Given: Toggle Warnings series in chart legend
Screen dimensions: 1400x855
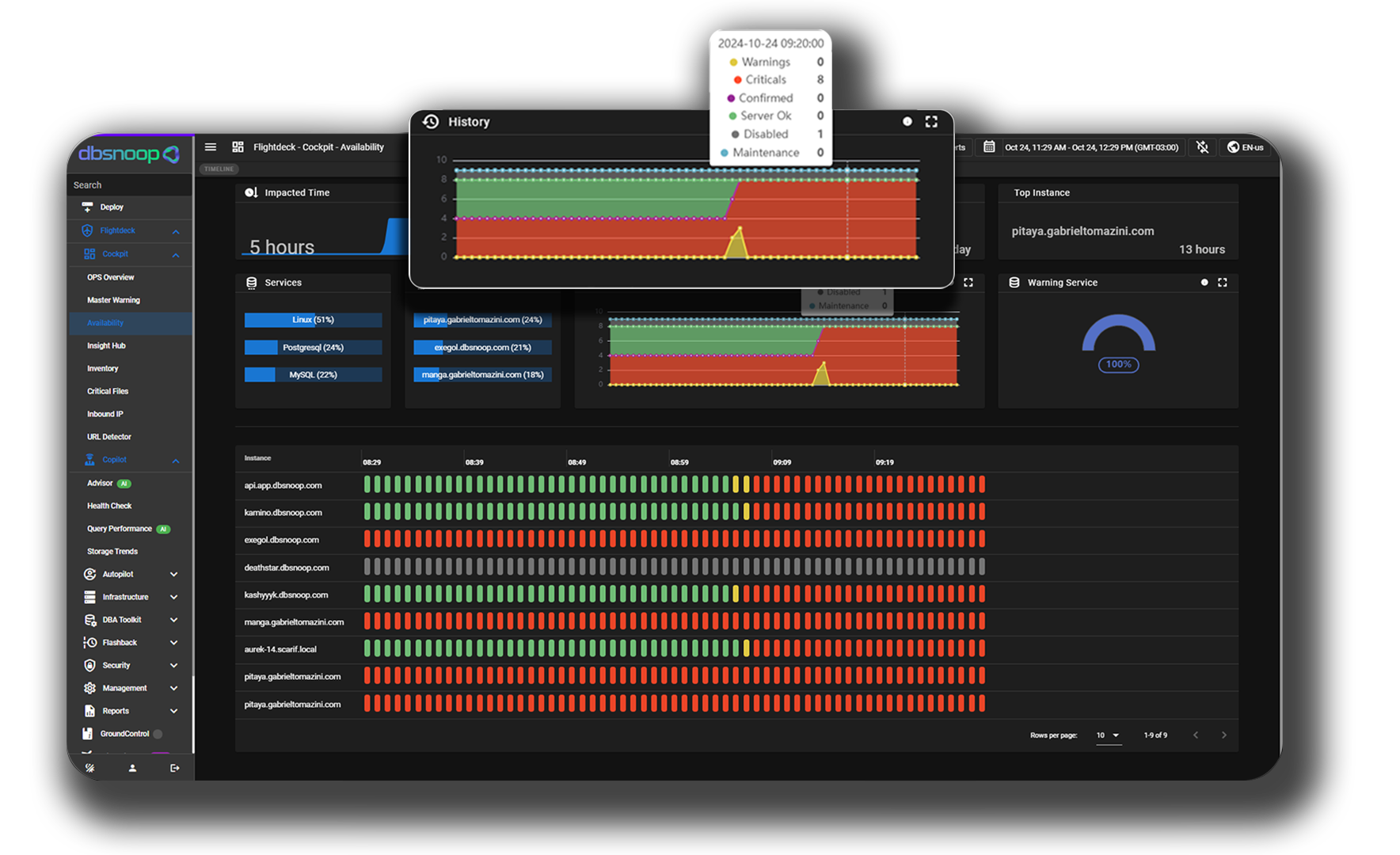Looking at the screenshot, I should (759, 62).
